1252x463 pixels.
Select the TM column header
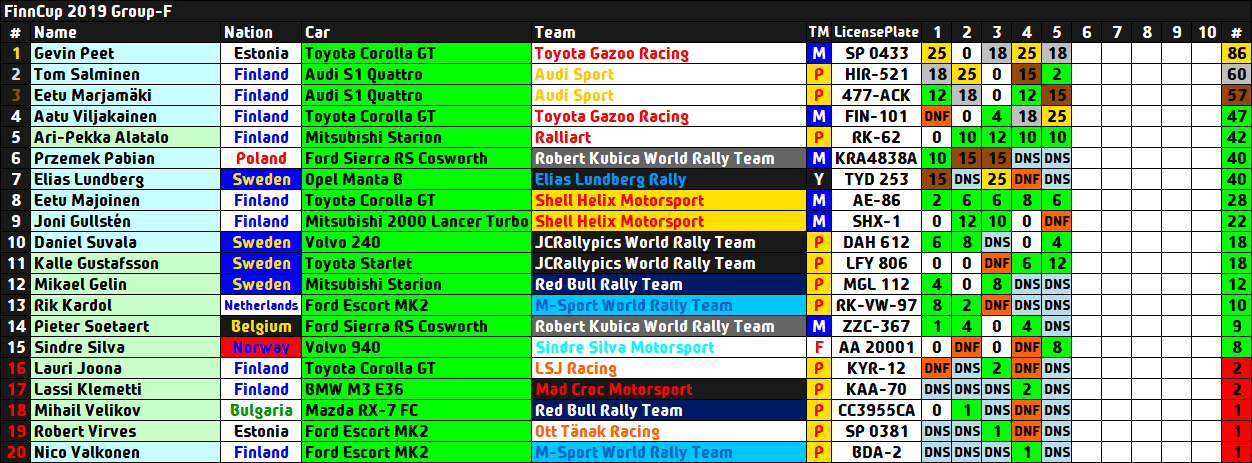click(818, 32)
